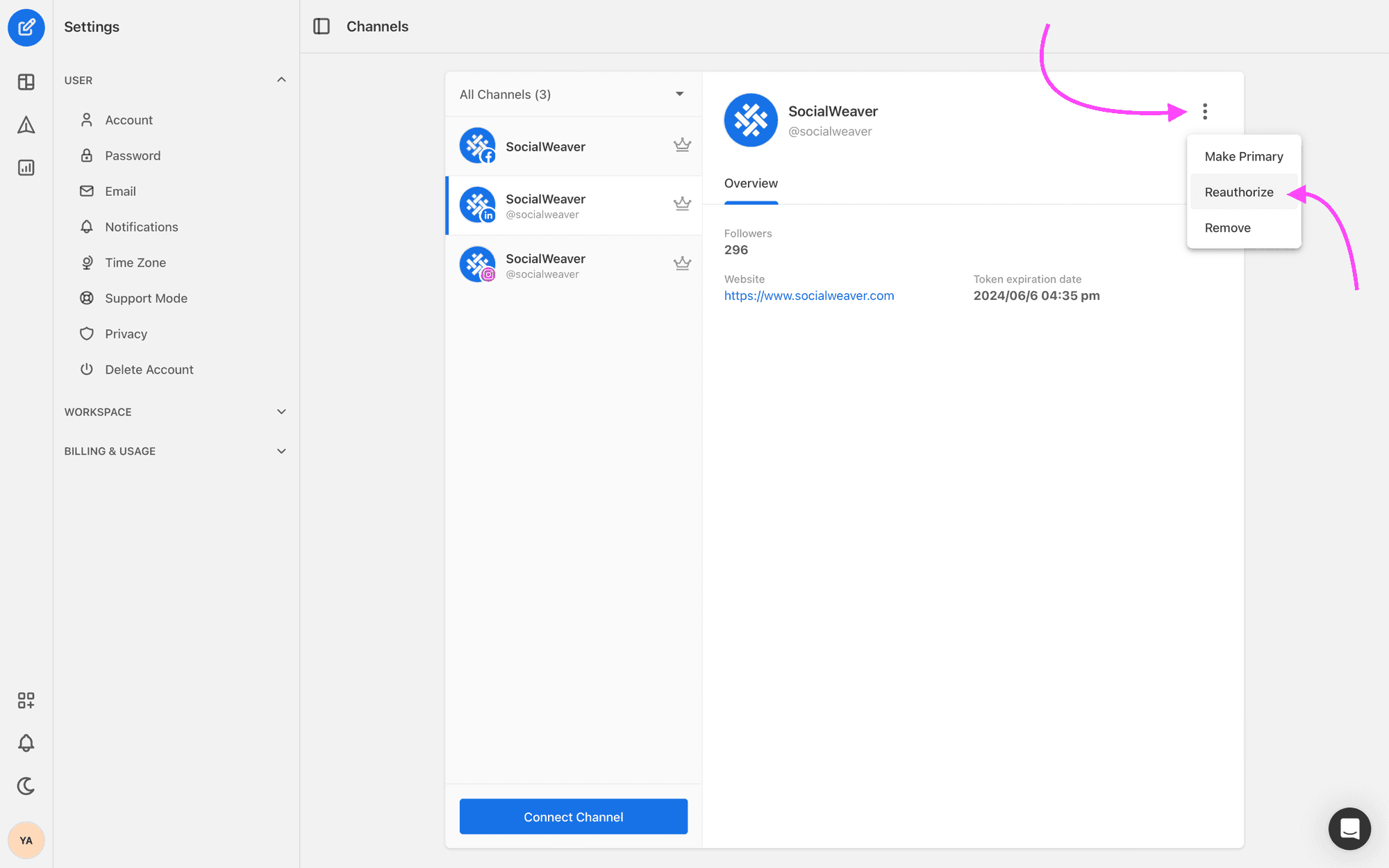Go to Notifications settings
This screenshot has height=868, width=1389.
[142, 227]
